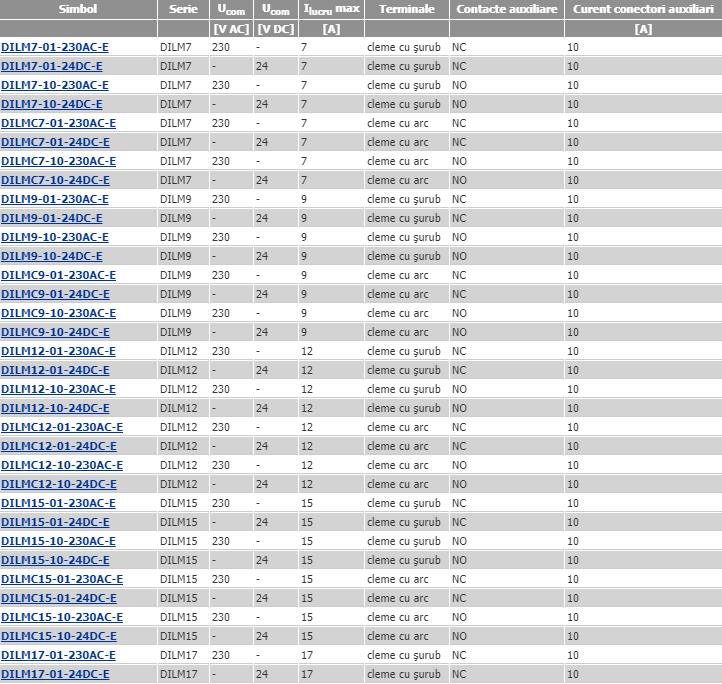Click the Terminale column header
The width and height of the screenshot is (722, 684).
pos(407,9)
